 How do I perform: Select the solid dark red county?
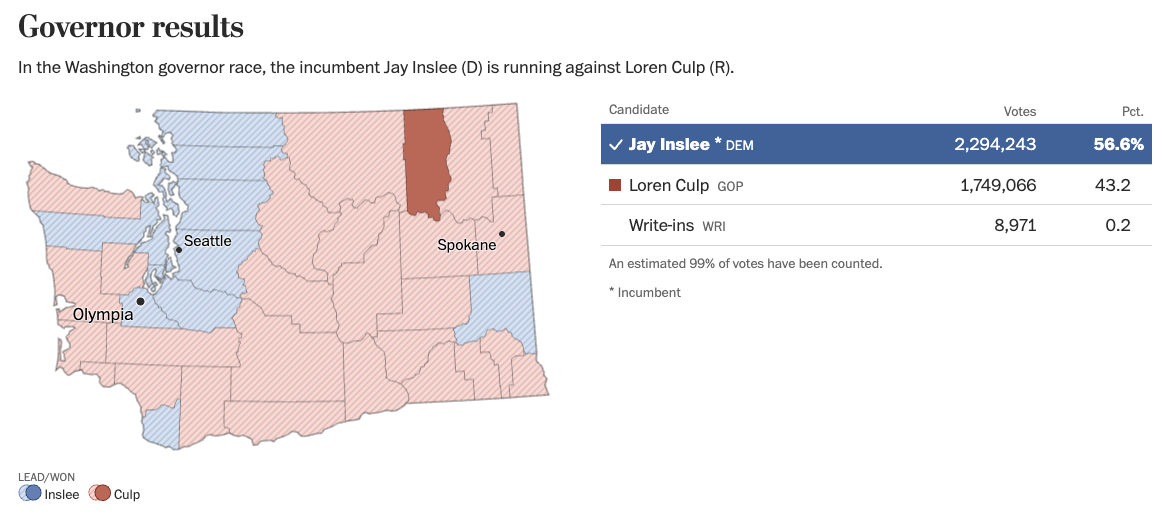tap(427, 163)
